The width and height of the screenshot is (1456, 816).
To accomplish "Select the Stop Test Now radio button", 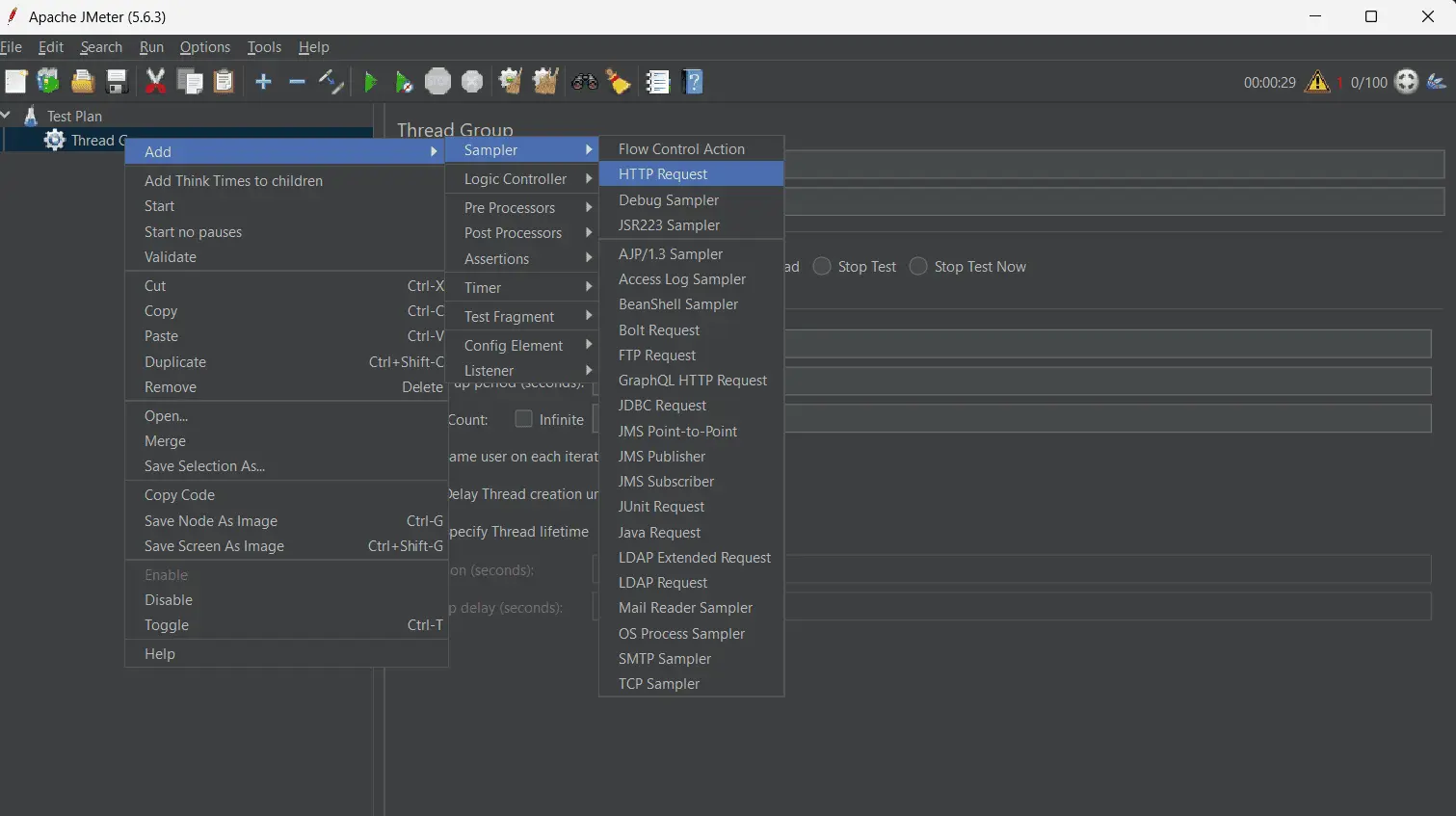I will [x=918, y=266].
